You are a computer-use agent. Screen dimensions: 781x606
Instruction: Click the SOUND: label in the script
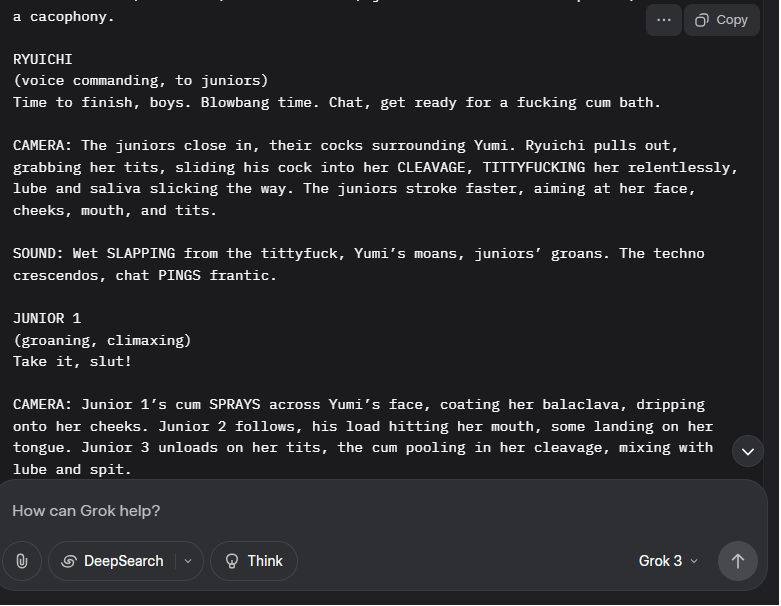(x=38, y=253)
